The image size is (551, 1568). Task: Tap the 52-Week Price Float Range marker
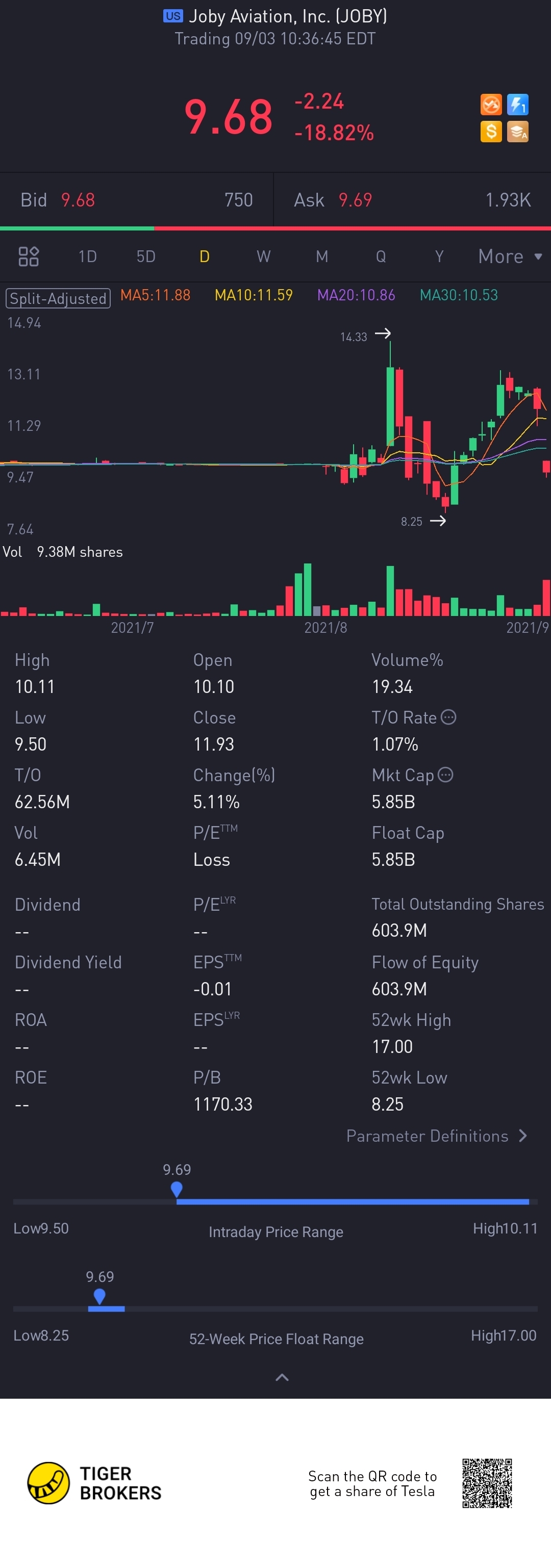[100, 1296]
